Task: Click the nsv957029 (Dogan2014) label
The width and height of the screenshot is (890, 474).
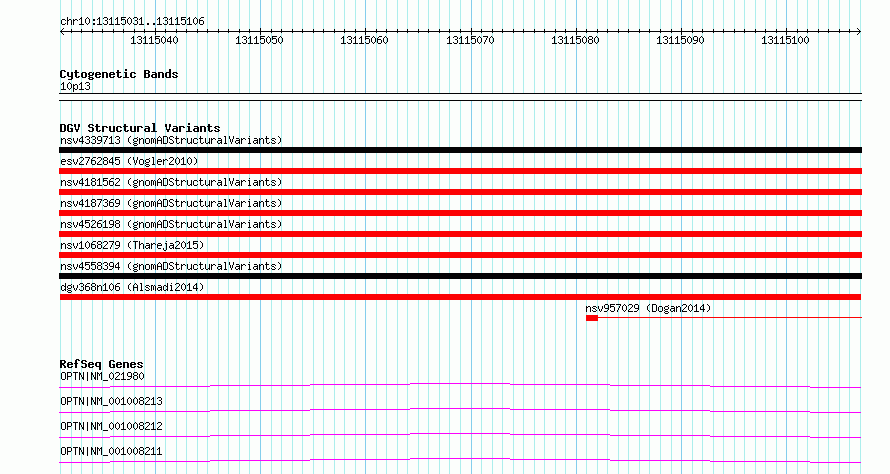Action: pos(648,308)
